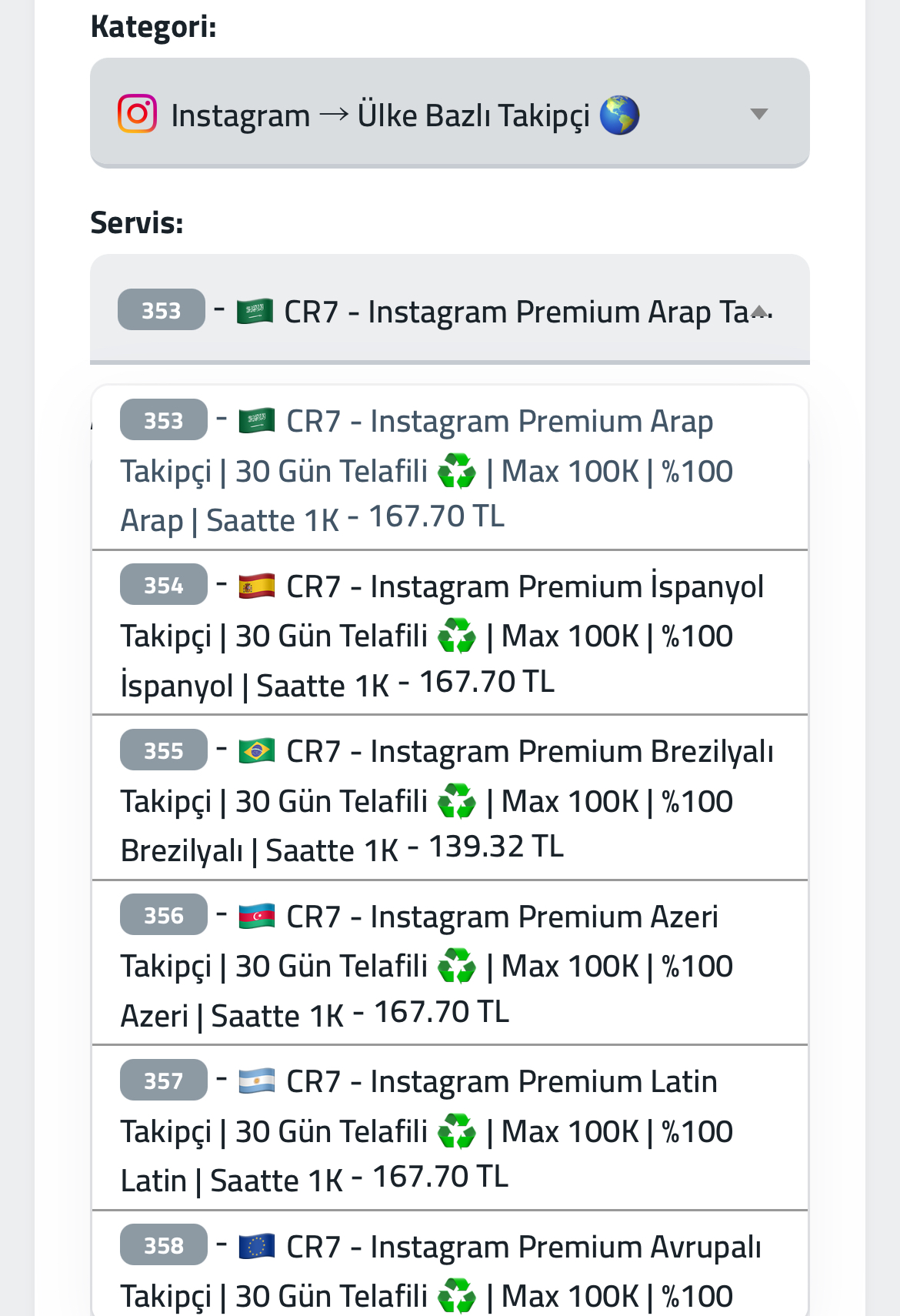This screenshot has width=900, height=1316.
Task: Select the Brezilyalı Takipçi option, 139.32 TL
Action: click(x=450, y=798)
